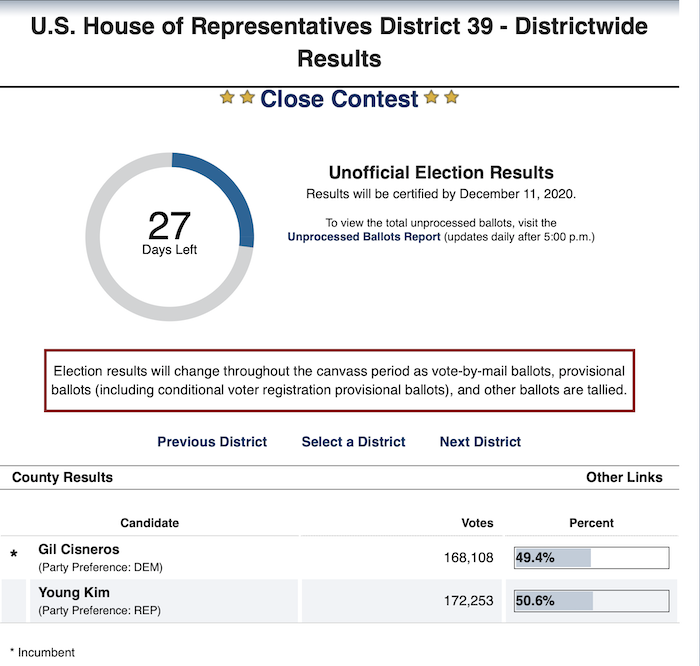The width and height of the screenshot is (700, 666).
Task: Click the incumbent asterisk beside Gil Cisneros
Action: [x=14, y=555]
